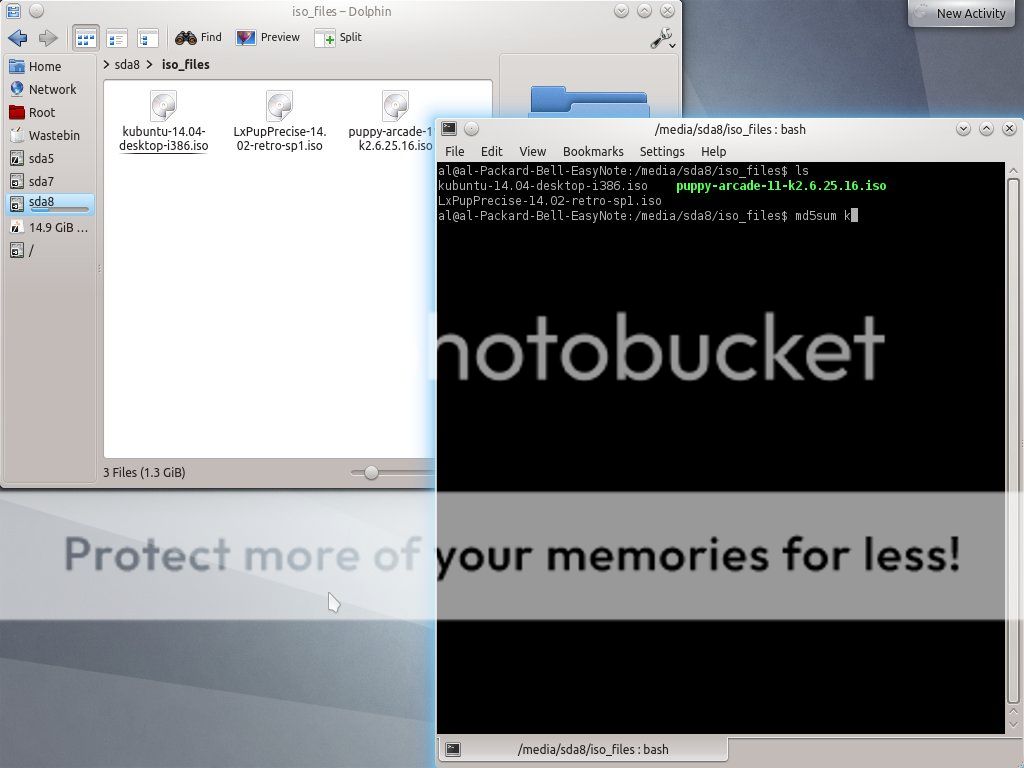Select sda8 device in sidebar
This screenshot has width=1024, height=768.
click(50, 204)
